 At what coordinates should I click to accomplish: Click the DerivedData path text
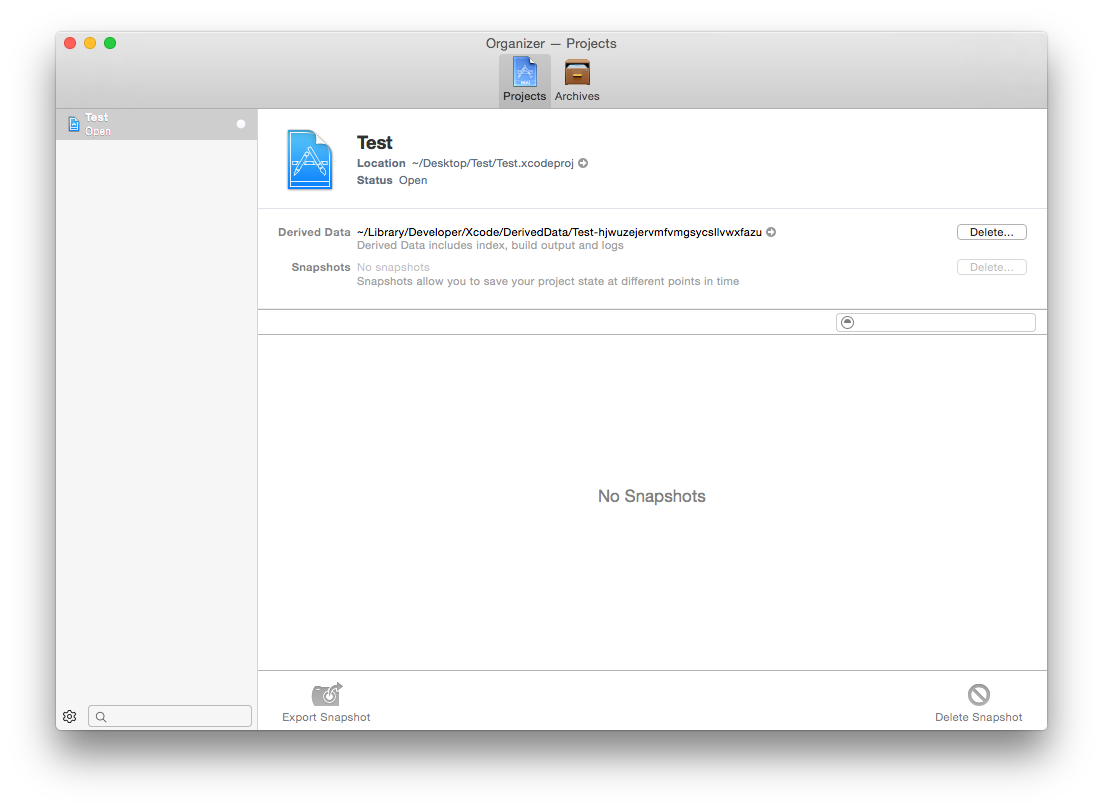(x=559, y=232)
